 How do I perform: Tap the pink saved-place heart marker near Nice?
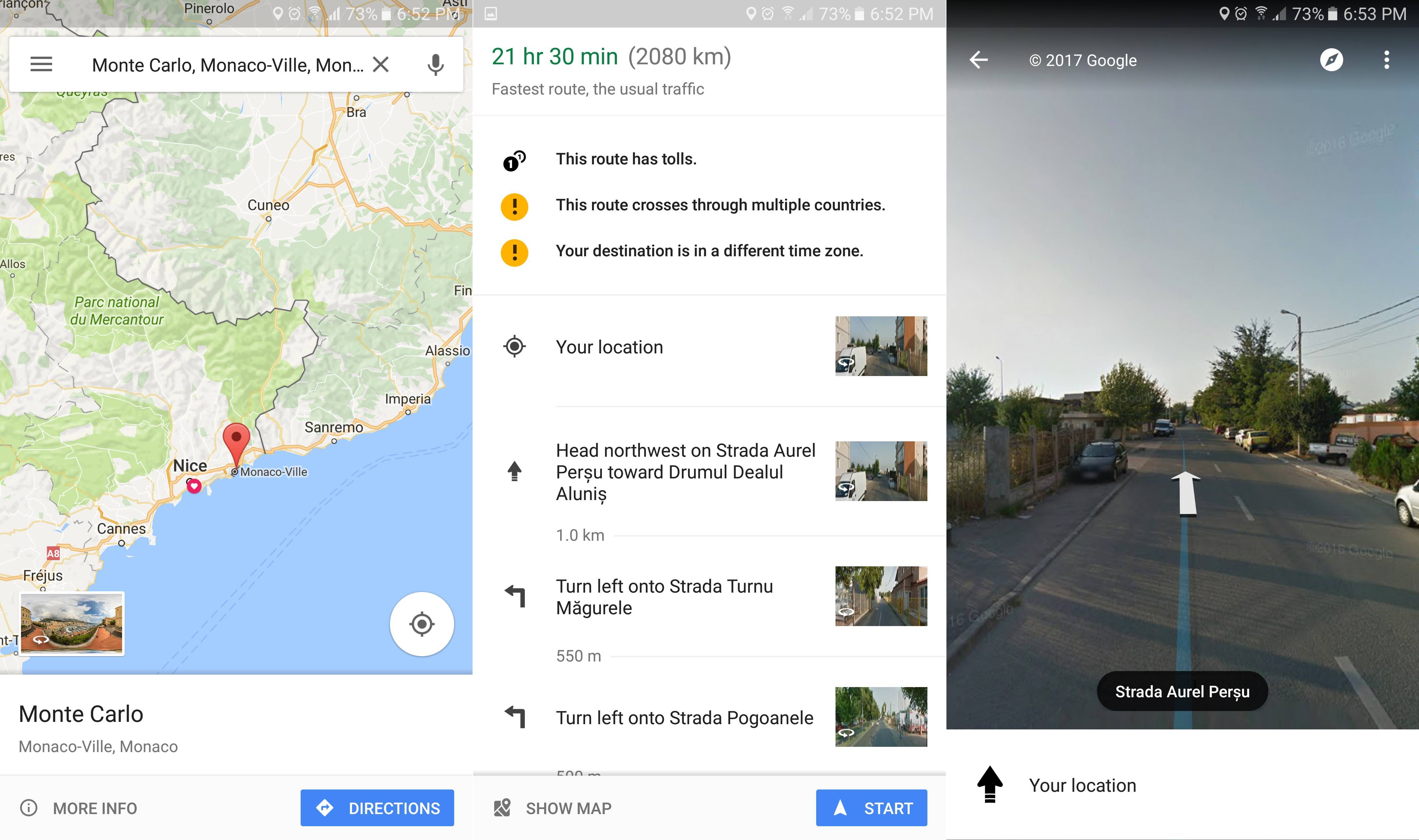point(194,486)
